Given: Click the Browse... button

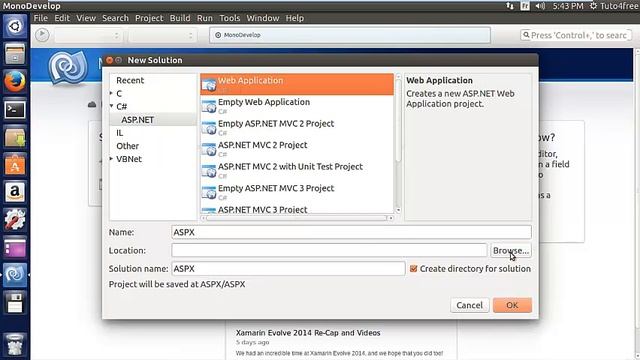Looking at the screenshot, I should [x=511, y=250].
